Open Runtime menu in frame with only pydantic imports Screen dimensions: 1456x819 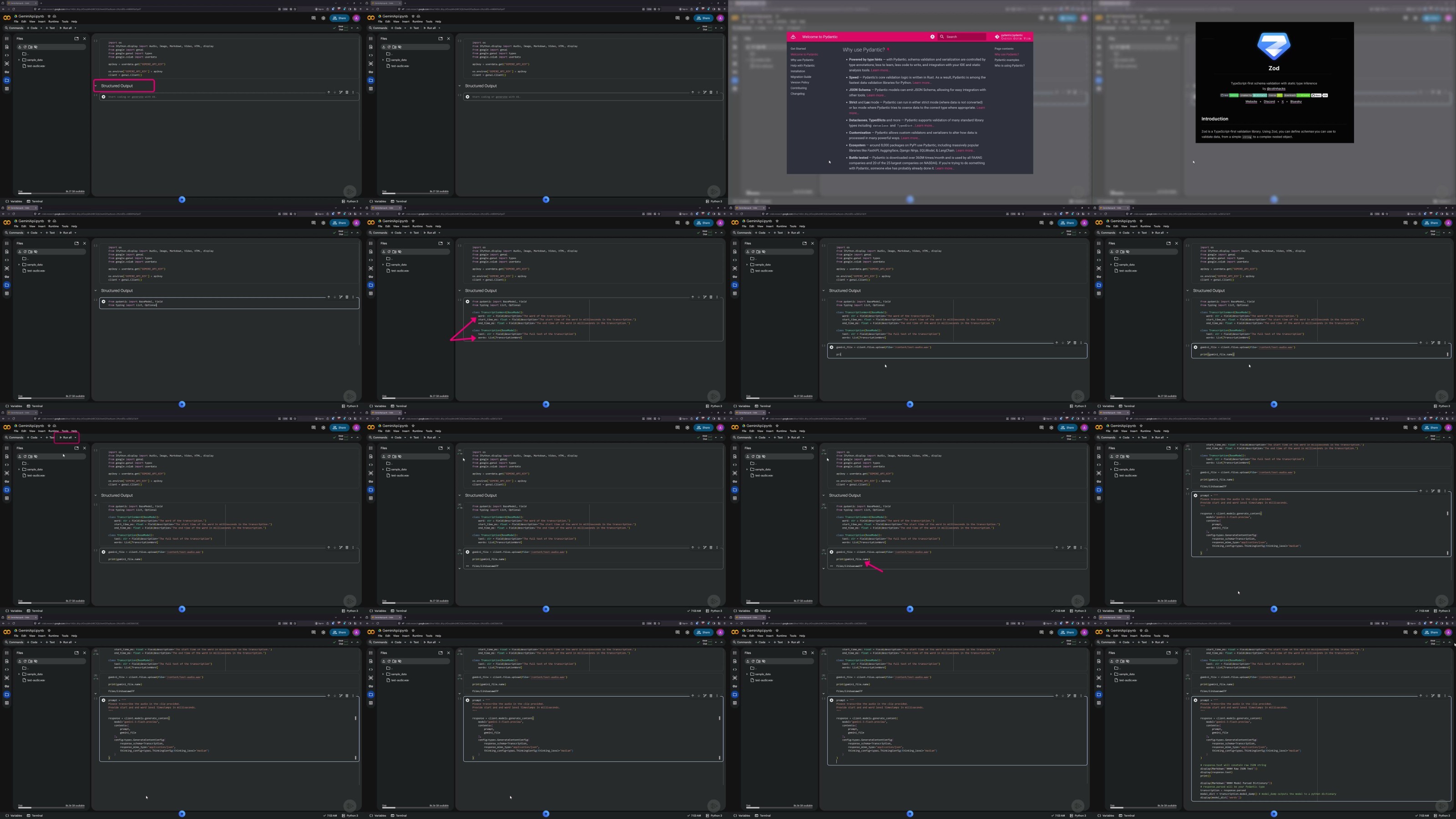tap(53, 226)
